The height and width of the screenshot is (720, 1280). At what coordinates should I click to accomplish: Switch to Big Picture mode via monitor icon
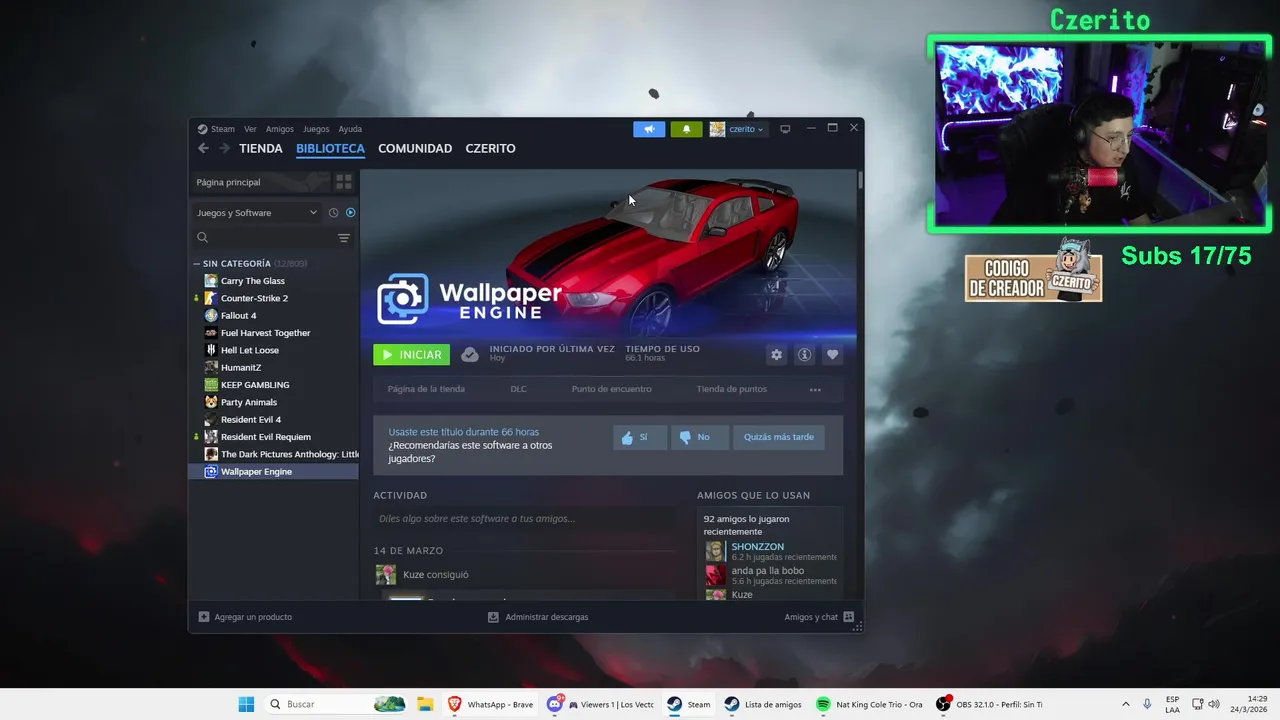click(785, 129)
